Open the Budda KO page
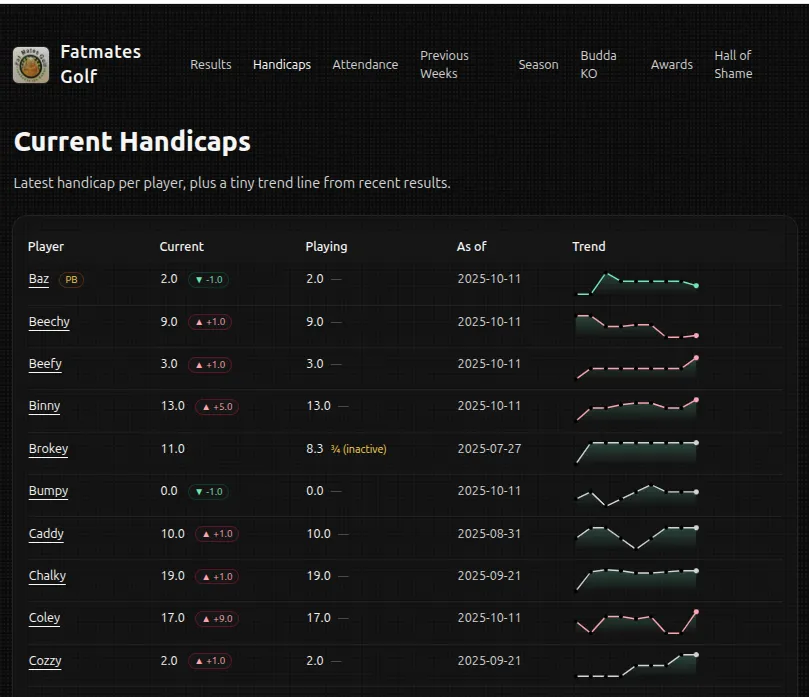This screenshot has height=697, width=809. [x=598, y=65]
